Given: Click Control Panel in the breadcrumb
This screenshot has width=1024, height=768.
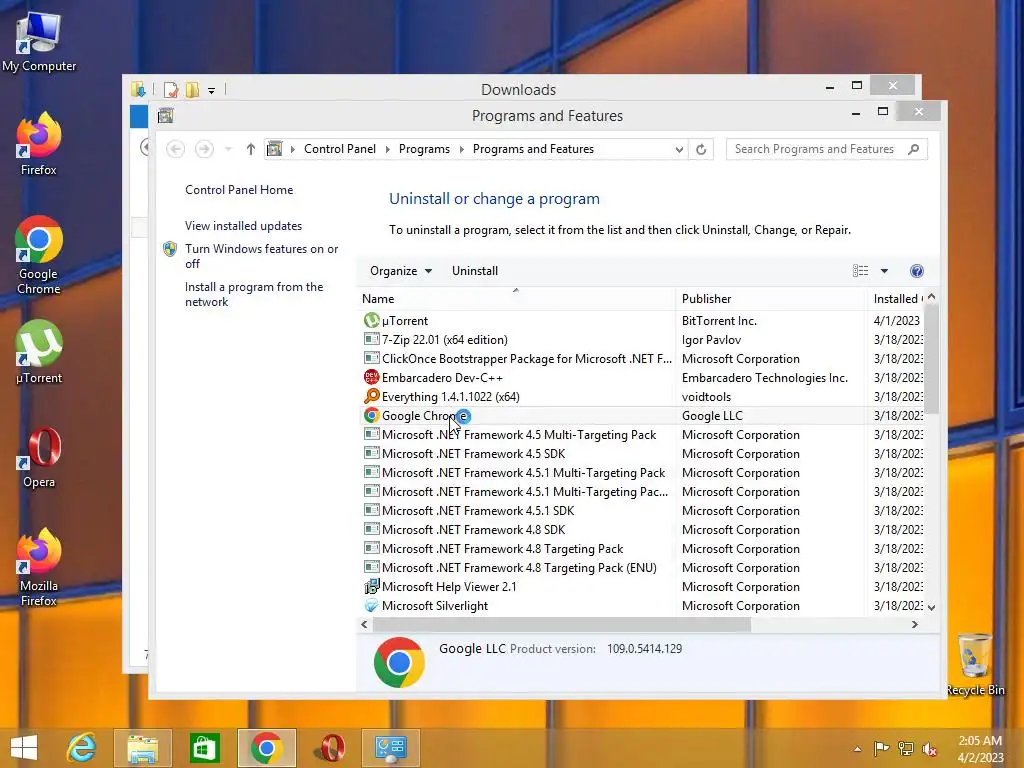Looking at the screenshot, I should (340, 149).
